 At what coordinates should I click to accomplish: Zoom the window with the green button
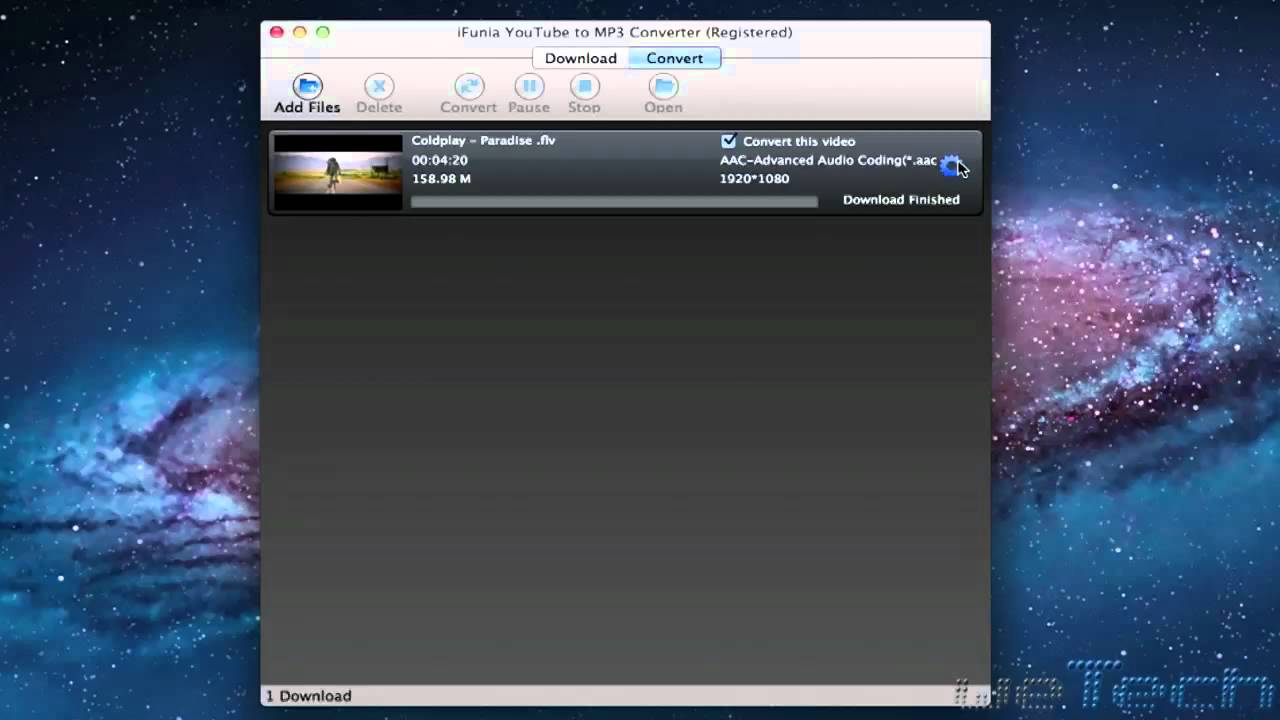pyautogui.click(x=323, y=32)
